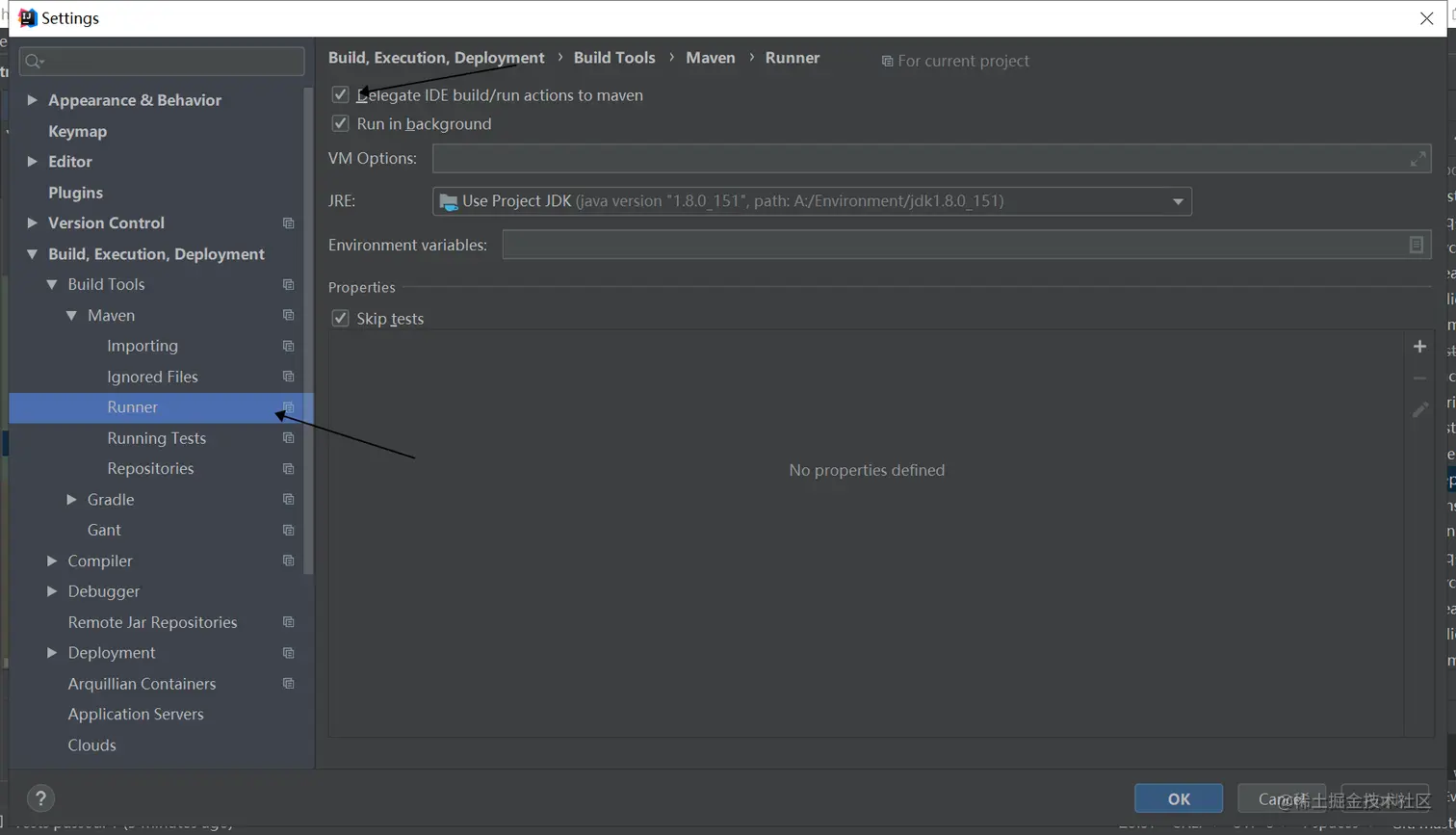Click the OK button
This screenshot has height=835, width=1456.
(x=1179, y=798)
